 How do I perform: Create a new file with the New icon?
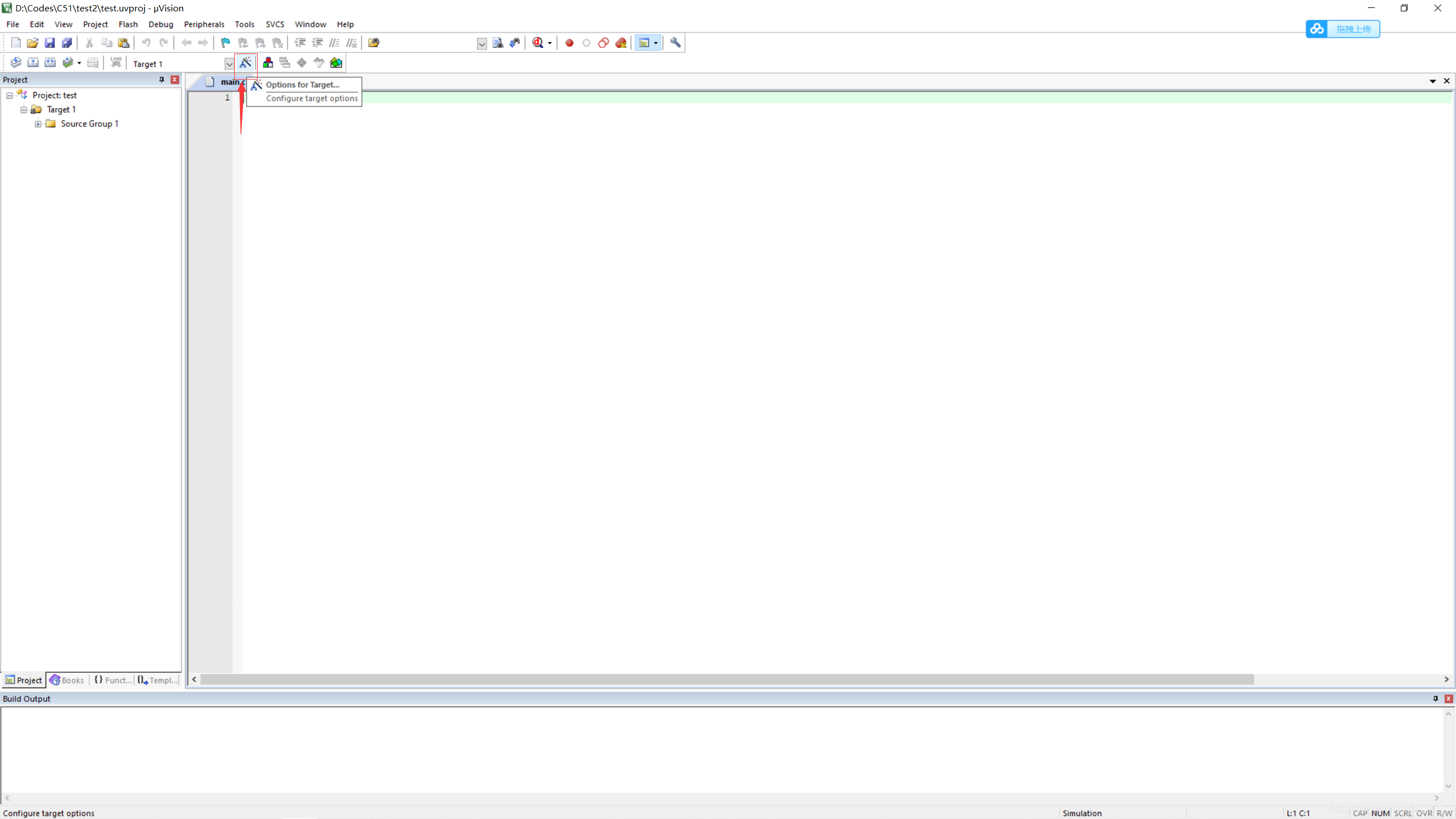16,43
